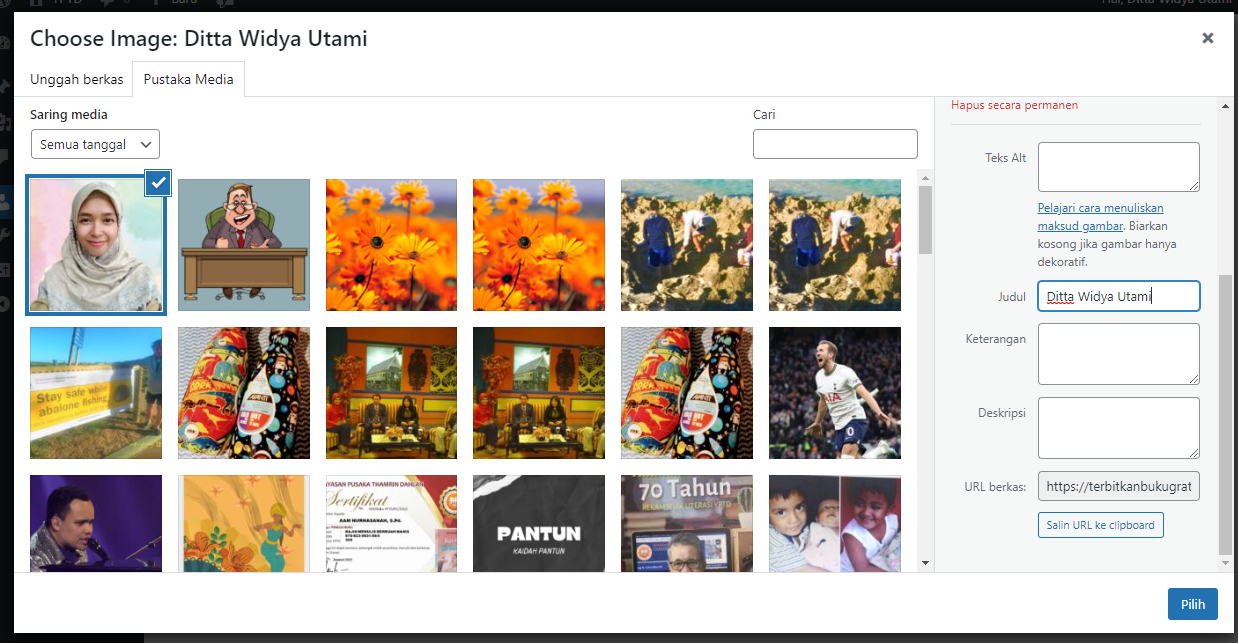Viewport: 1238px width, 643px height.
Task: Click the Judul title field
Action: pyautogui.click(x=1118, y=296)
